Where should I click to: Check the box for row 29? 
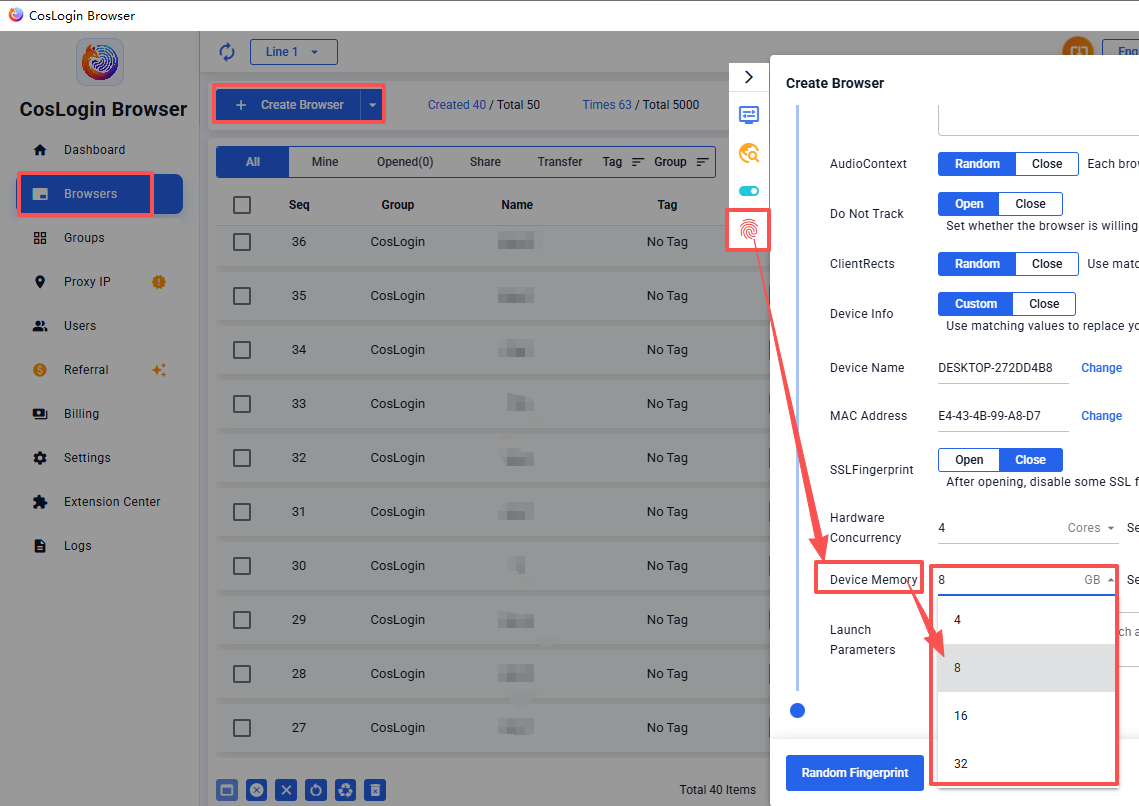click(x=242, y=620)
